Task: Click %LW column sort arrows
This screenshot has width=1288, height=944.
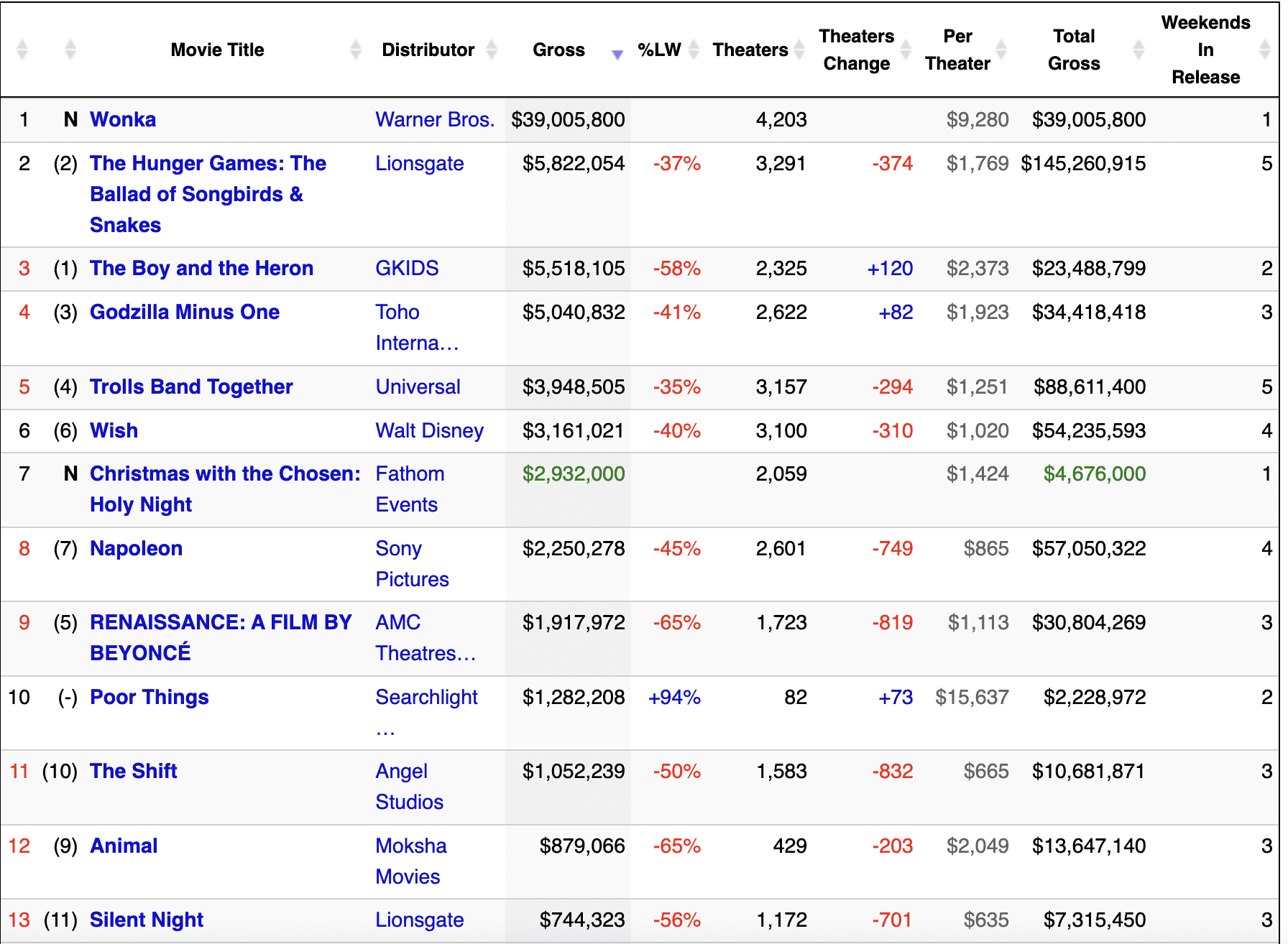Action: (694, 50)
